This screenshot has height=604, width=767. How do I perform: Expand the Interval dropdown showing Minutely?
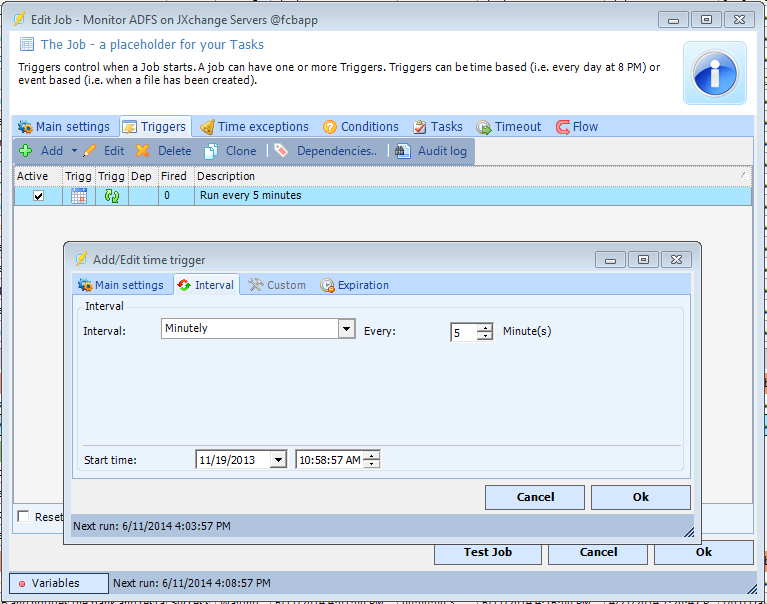tap(346, 329)
